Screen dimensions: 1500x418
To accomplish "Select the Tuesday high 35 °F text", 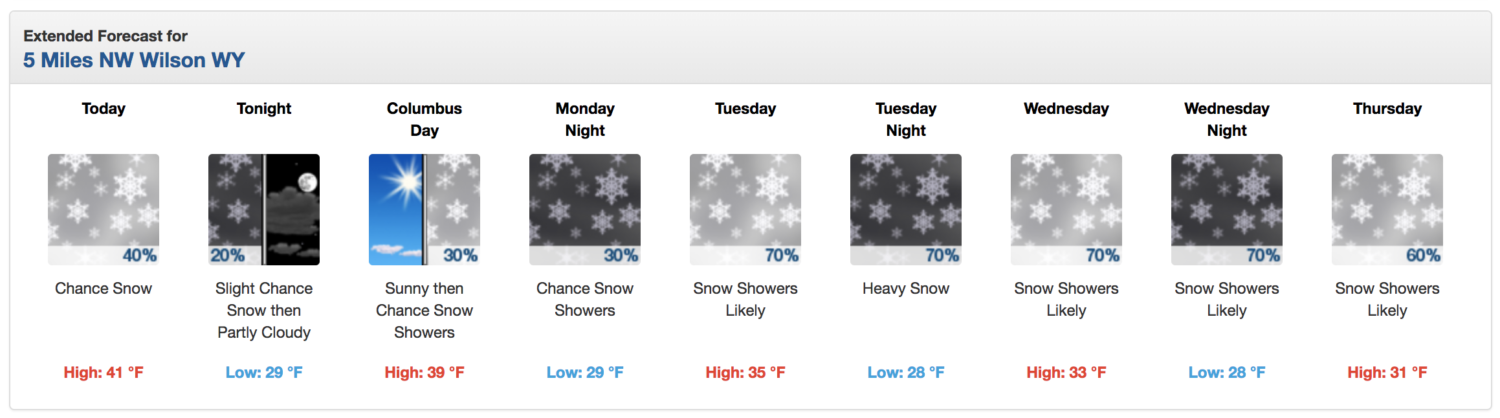I will click(745, 373).
